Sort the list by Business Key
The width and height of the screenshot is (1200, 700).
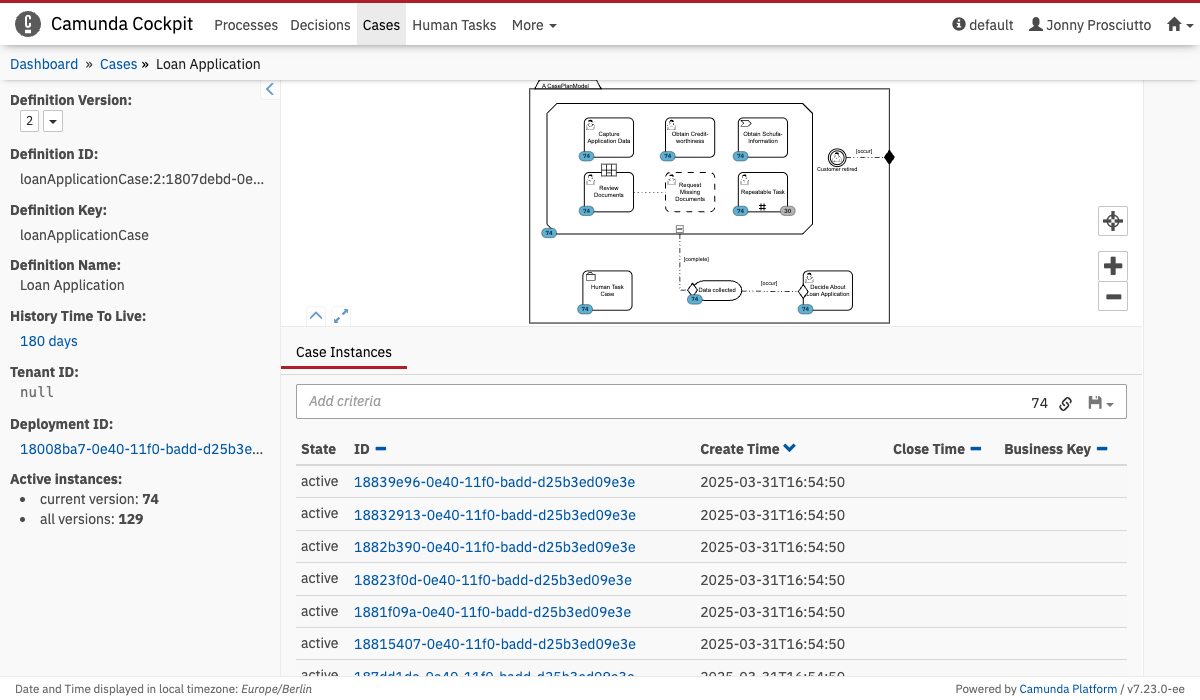click(x=1102, y=449)
